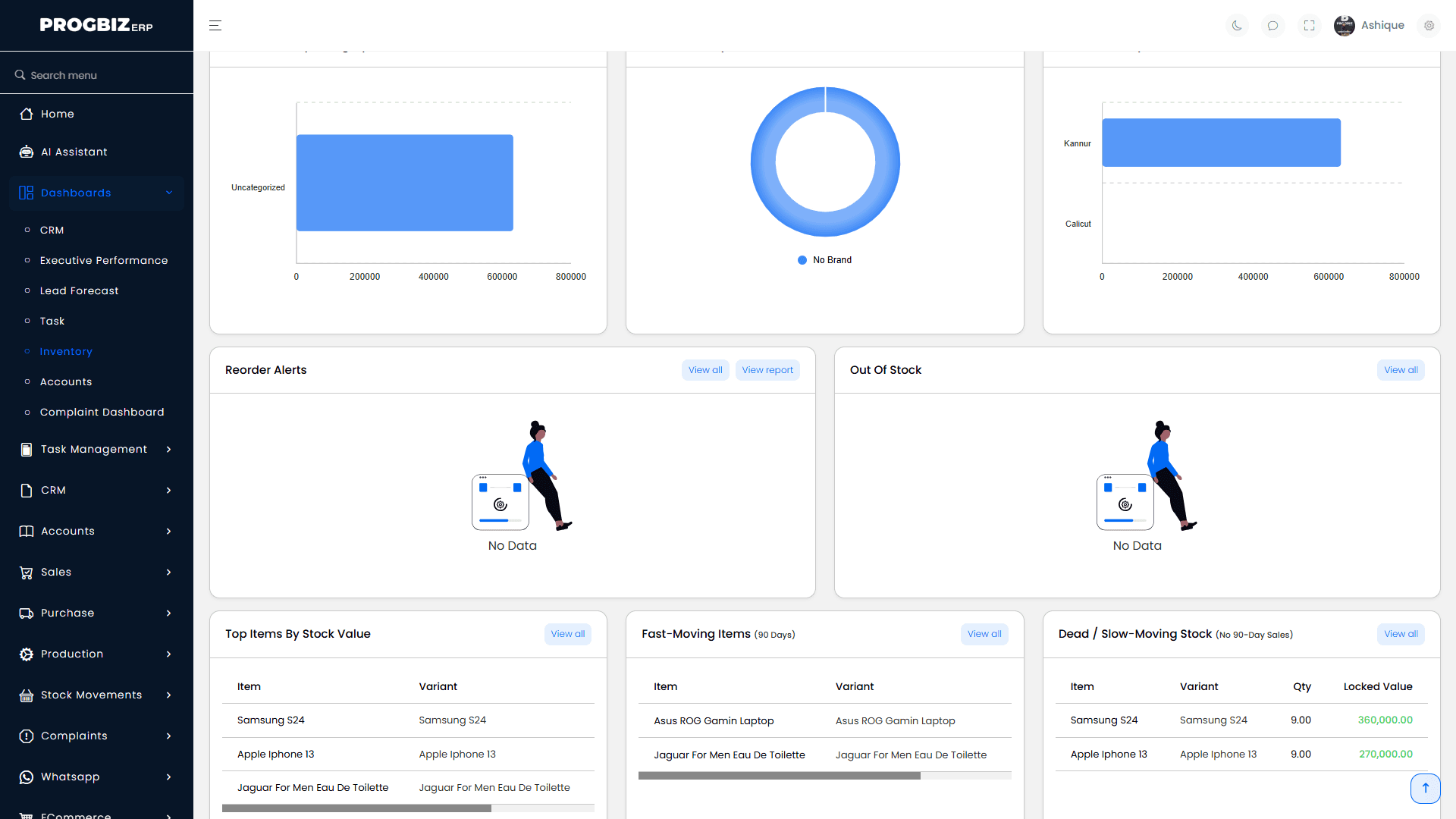Click the CRM document icon

[x=27, y=490]
